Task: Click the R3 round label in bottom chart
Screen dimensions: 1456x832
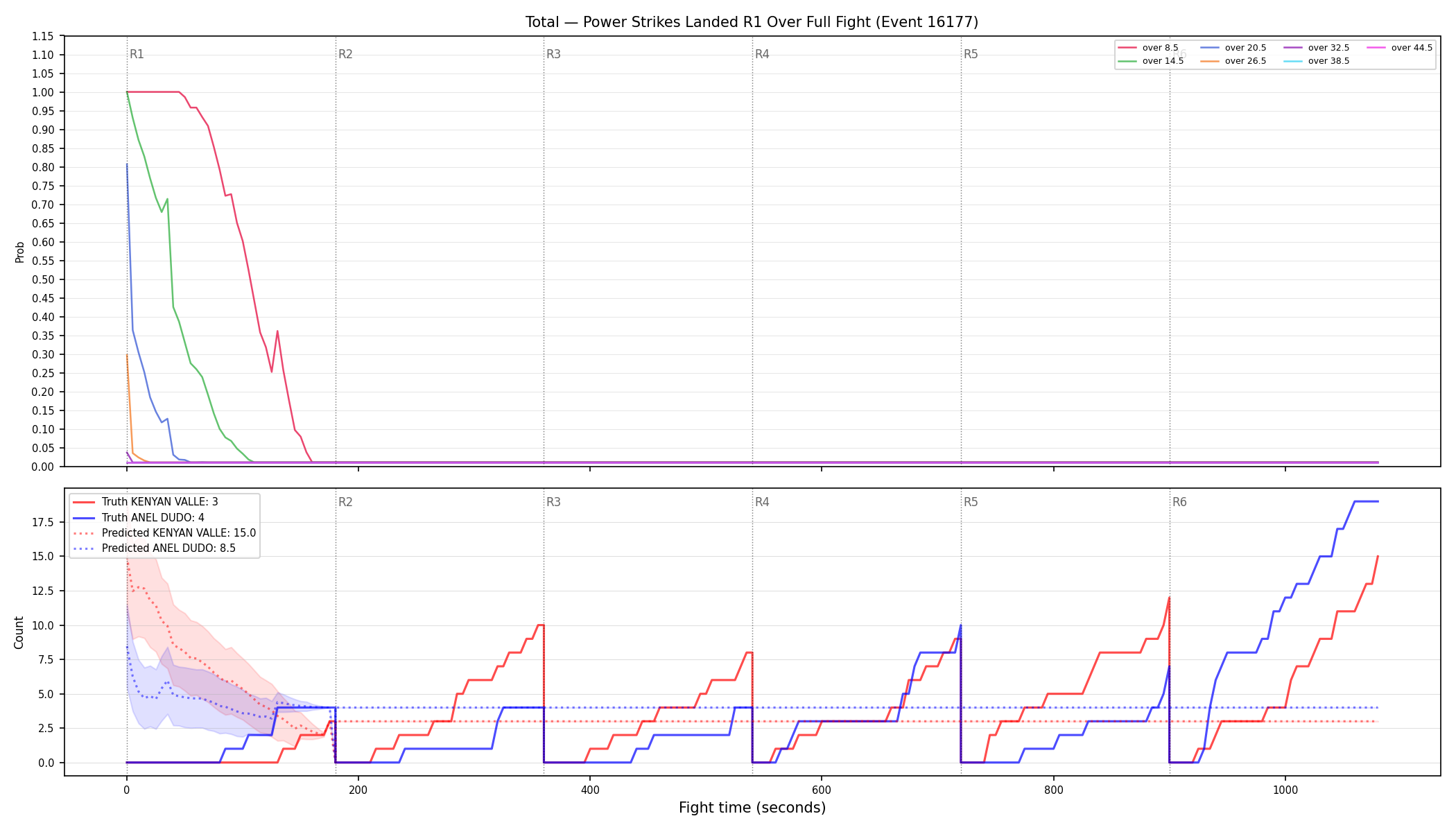Action: [553, 502]
